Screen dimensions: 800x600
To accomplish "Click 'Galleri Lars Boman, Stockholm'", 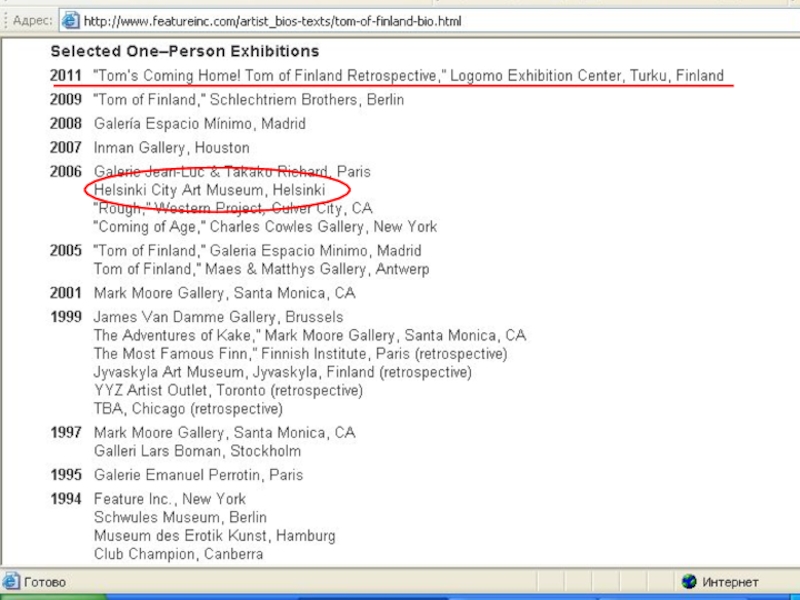I will [x=197, y=451].
